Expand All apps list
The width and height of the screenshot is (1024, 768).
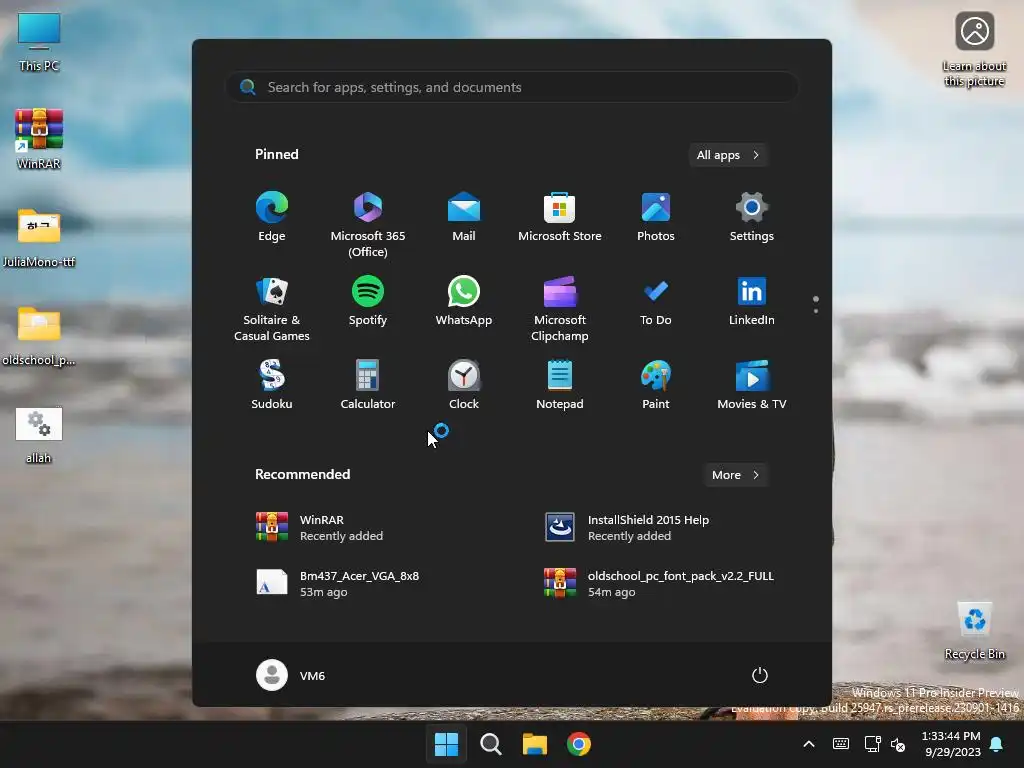coord(728,155)
